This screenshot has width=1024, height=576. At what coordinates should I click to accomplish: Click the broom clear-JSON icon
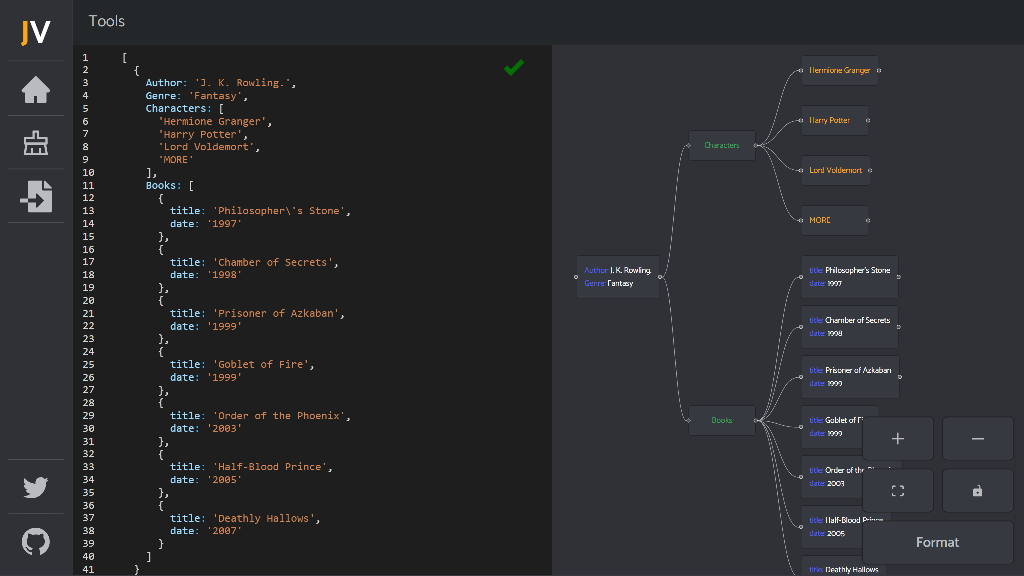point(36,143)
